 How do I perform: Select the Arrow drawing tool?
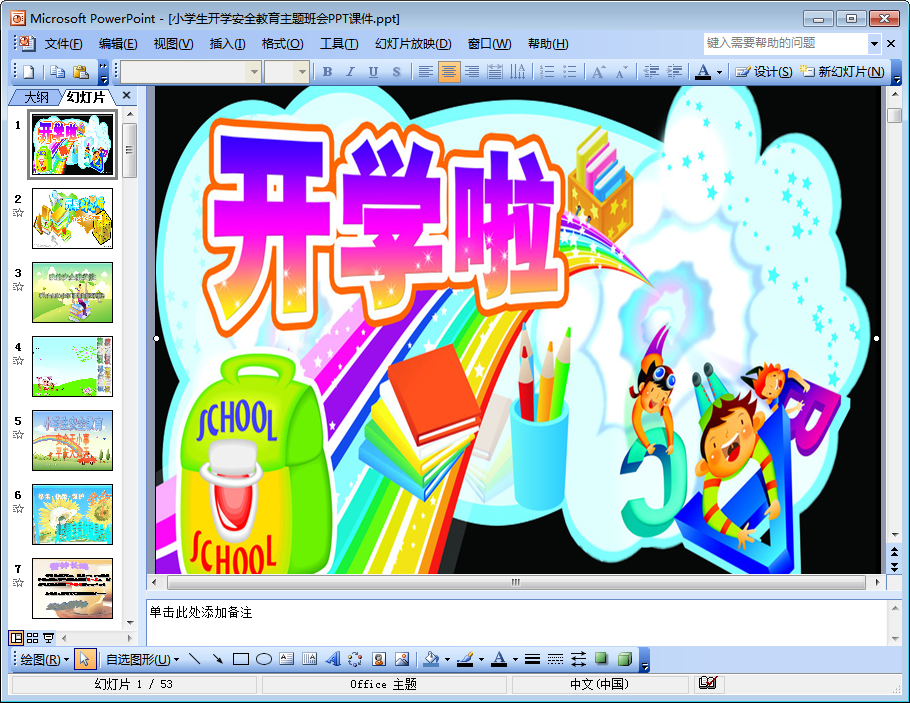click(218, 659)
